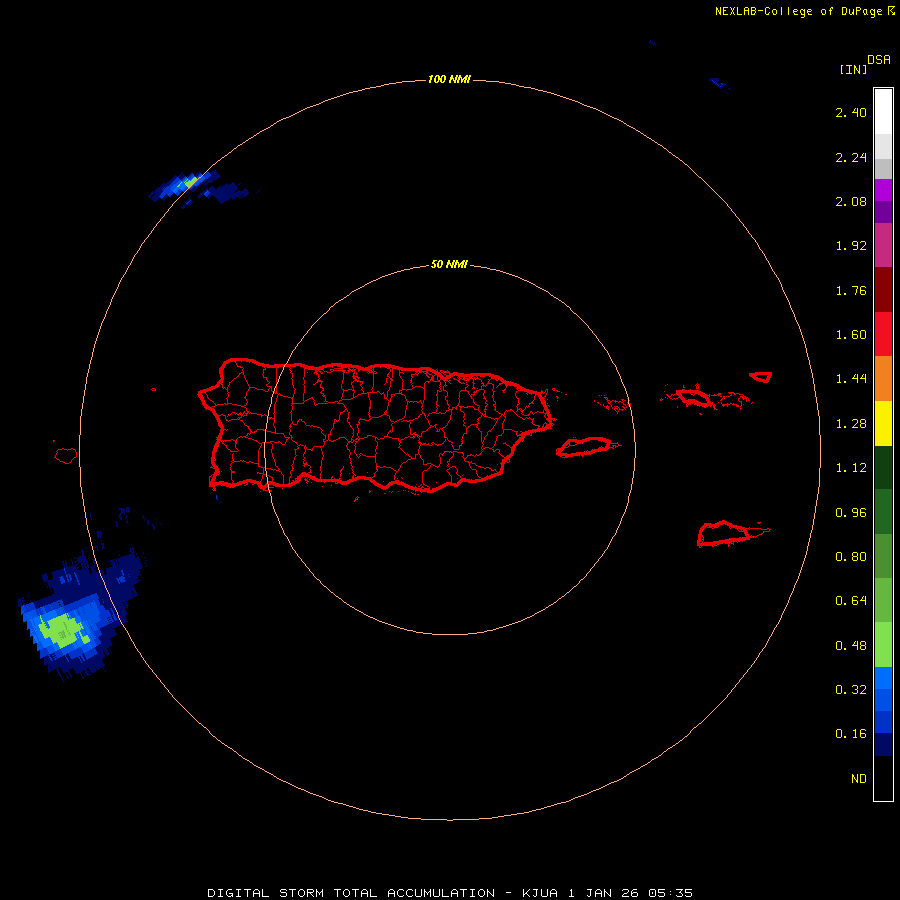Click the DSA product label above legend
Image resolution: width=900 pixels, height=900 pixels.
click(879, 60)
